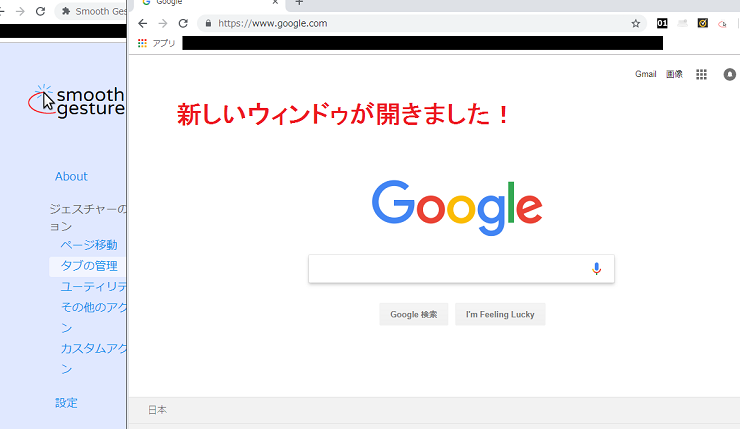Open ページ移動 in Smooth Gestures sidebar
Viewport: 740px width, 429px height.
89,245
